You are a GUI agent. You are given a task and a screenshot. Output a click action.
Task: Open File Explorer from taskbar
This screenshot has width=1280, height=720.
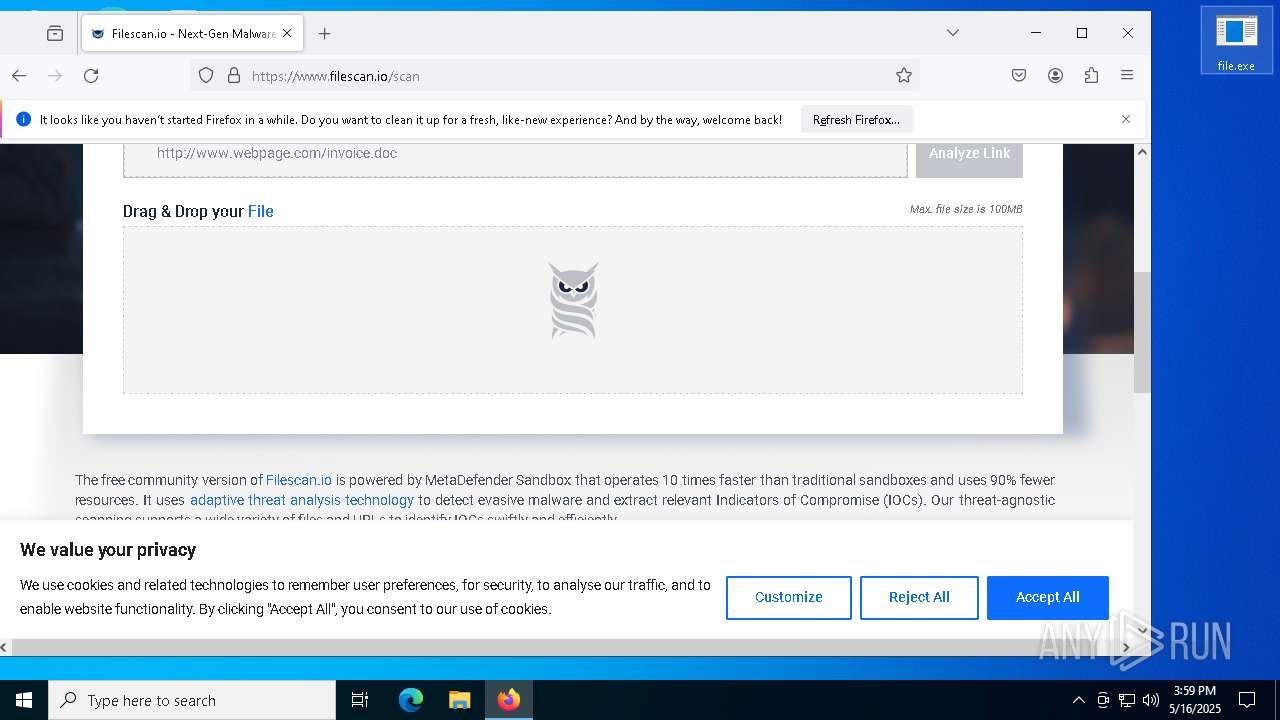pyautogui.click(x=459, y=700)
